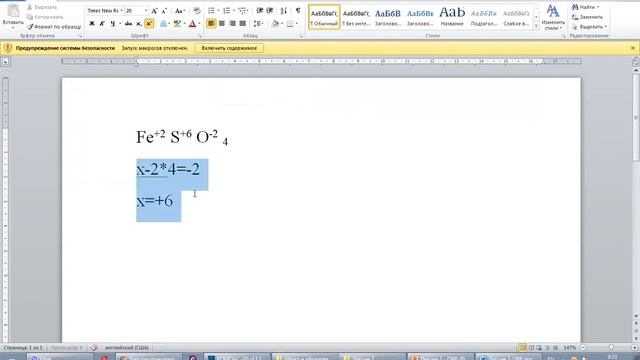Click the zoom slider handle
The height and width of the screenshot is (360, 640).
click(611, 348)
